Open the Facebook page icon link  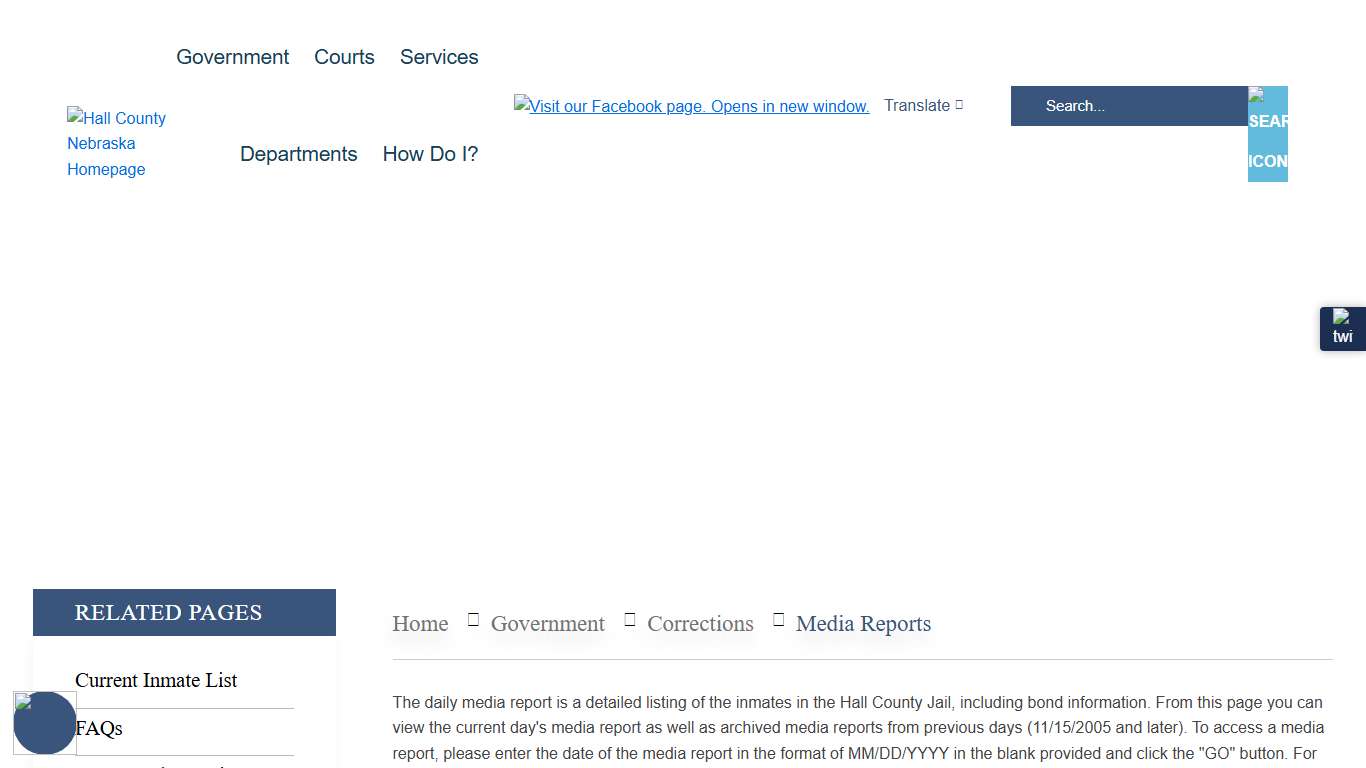(x=691, y=106)
